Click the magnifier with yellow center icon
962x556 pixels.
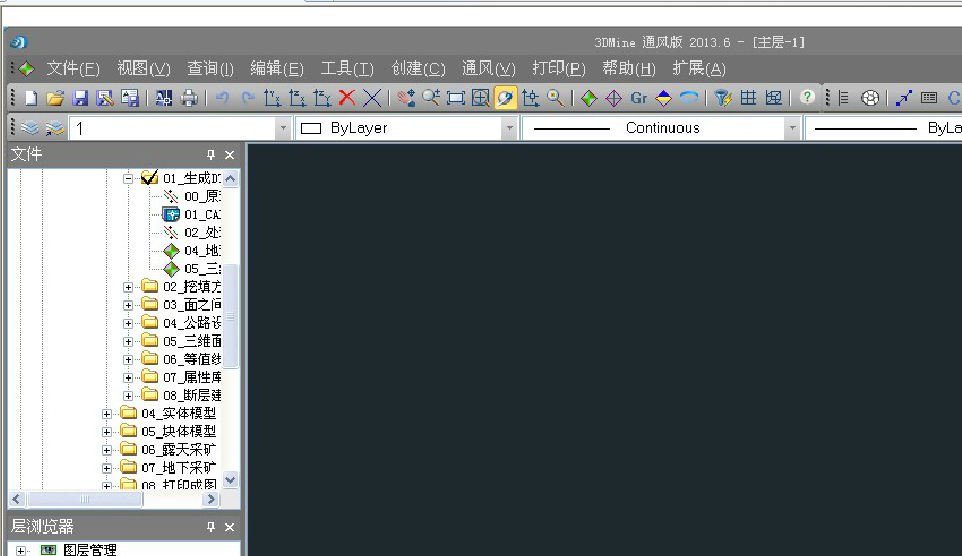(555, 98)
